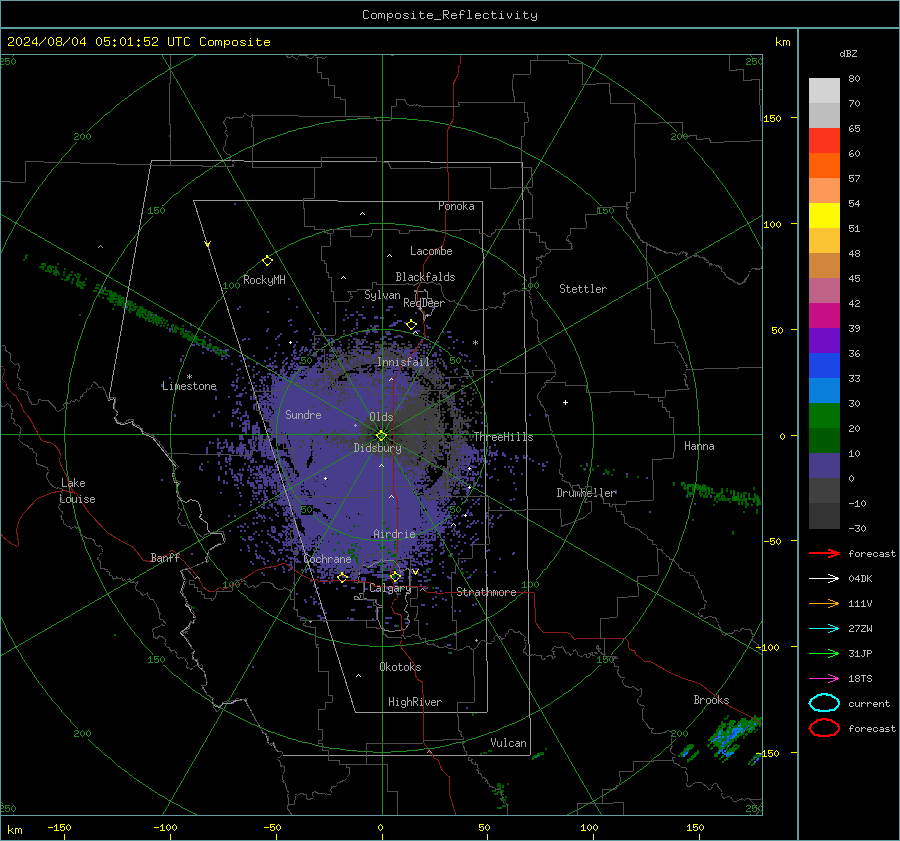Click the Didsbury city label
Image resolution: width=900 pixels, height=841 pixels.
click(378, 448)
